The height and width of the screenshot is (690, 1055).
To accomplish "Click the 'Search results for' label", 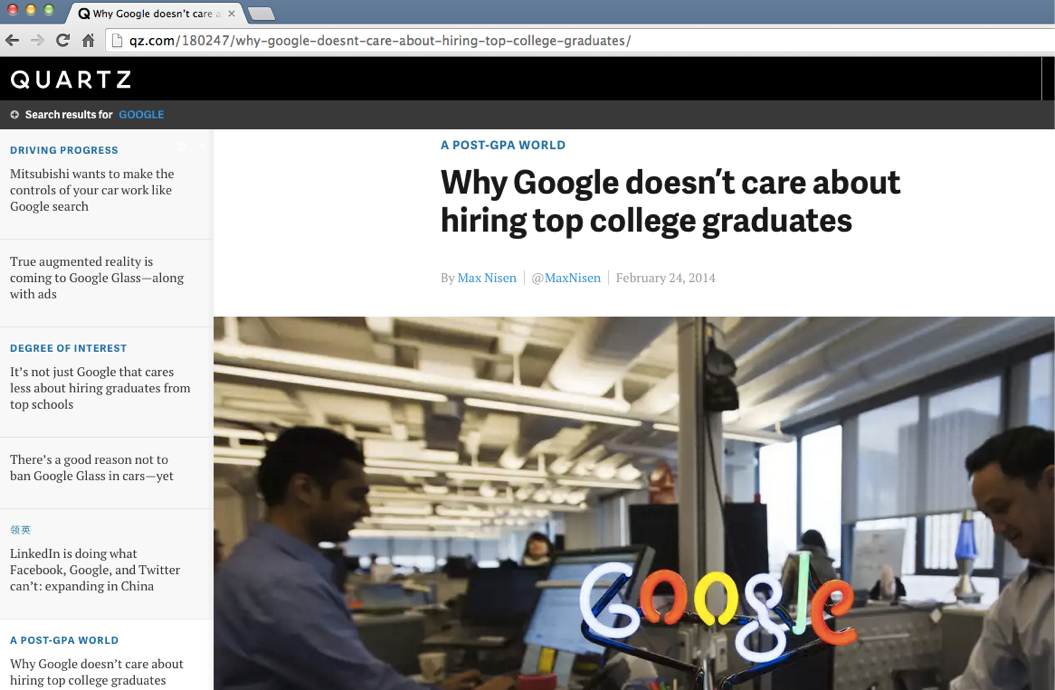I will 69,115.
